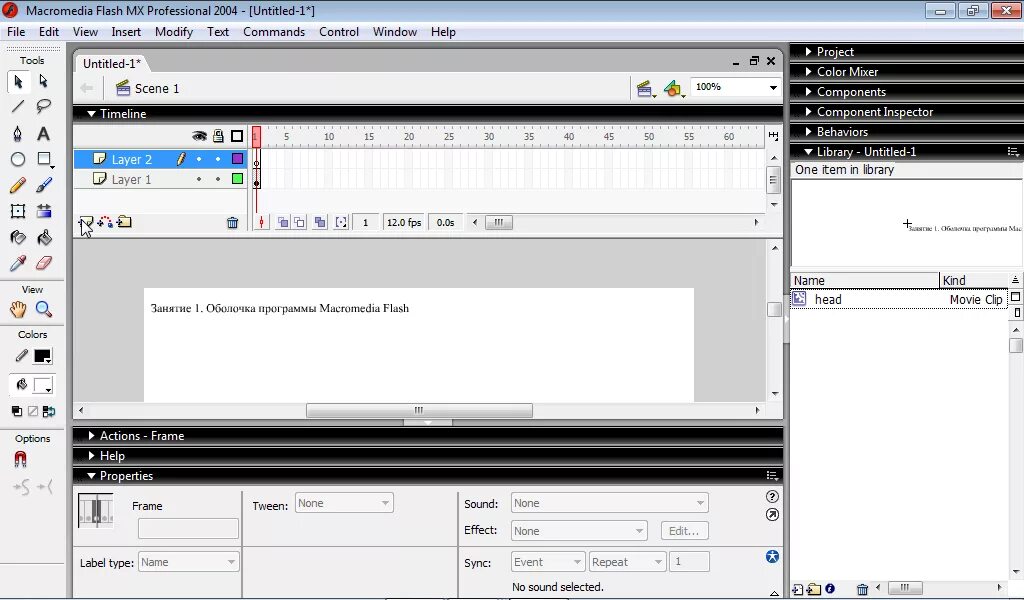This screenshot has width=1024, height=600.
Task: Select the Hand tool
Action: 18,309
